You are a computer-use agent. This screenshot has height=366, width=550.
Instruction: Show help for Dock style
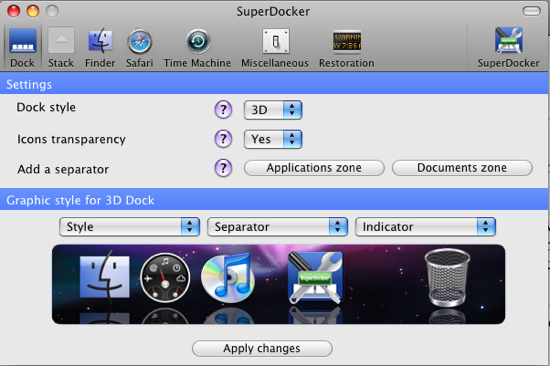click(223, 109)
